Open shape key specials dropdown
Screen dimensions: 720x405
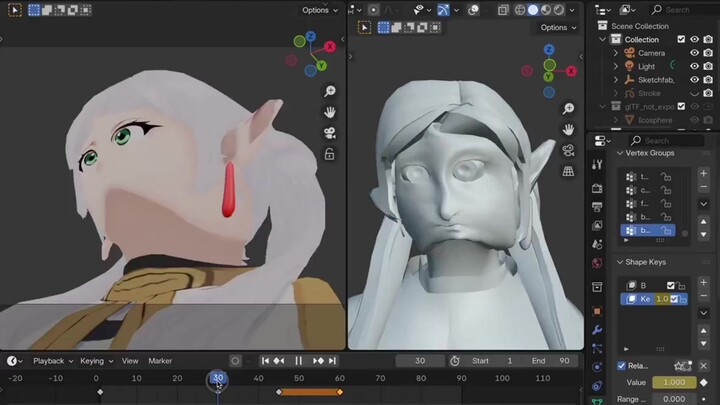tap(703, 313)
